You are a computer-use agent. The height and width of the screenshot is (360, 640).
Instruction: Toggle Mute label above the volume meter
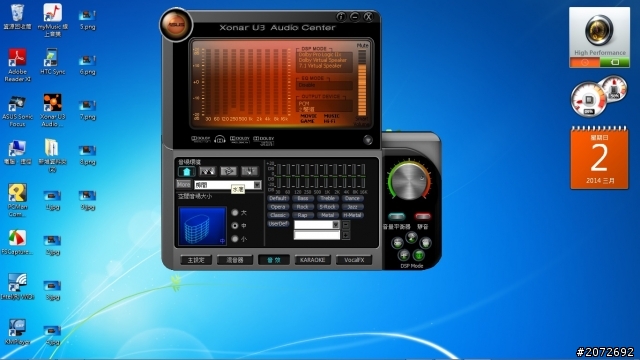(362, 45)
